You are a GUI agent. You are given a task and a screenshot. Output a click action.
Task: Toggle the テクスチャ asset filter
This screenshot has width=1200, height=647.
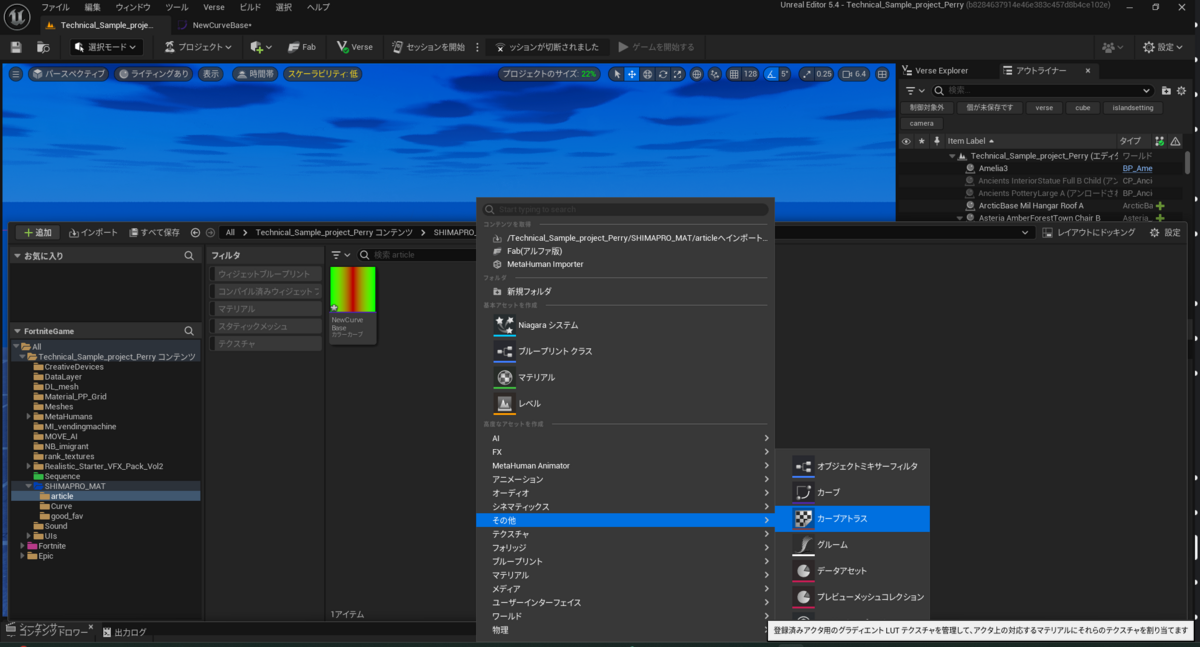pos(268,343)
